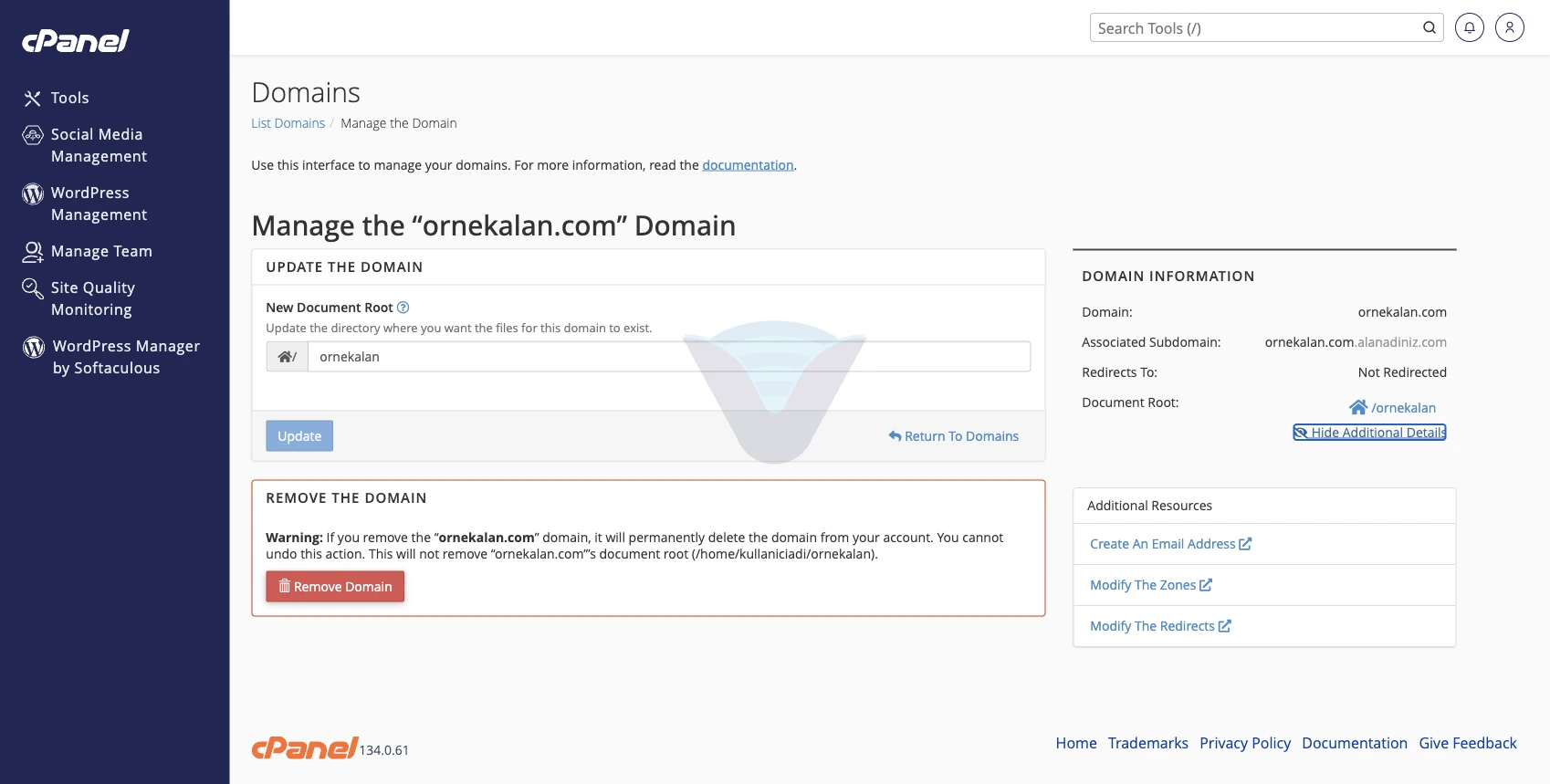Open Site Quality Monitoring magnifier icon
The height and width of the screenshot is (784, 1550).
pyautogui.click(x=33, y=289)
